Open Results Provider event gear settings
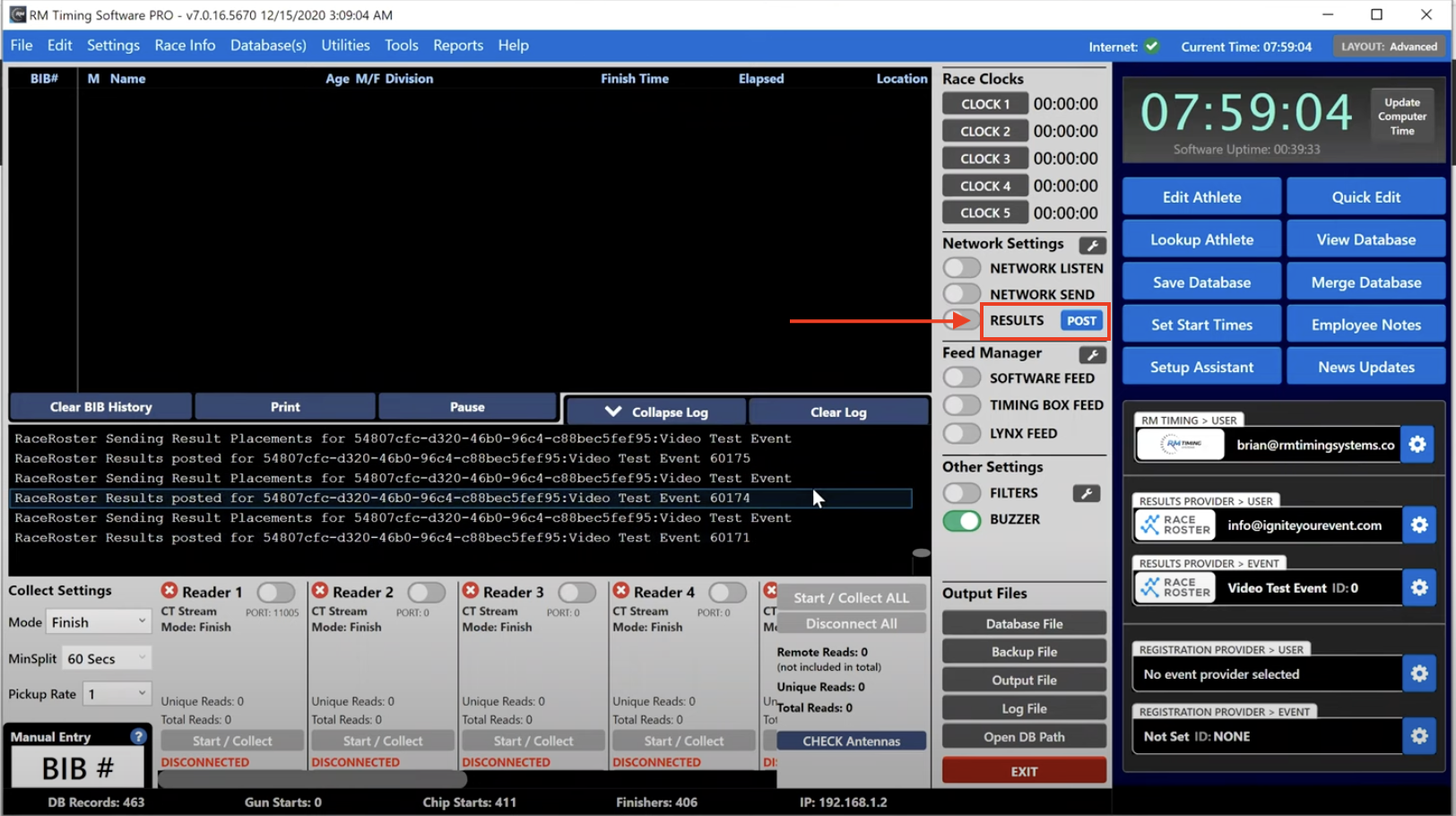 [x=1418, y=588]
